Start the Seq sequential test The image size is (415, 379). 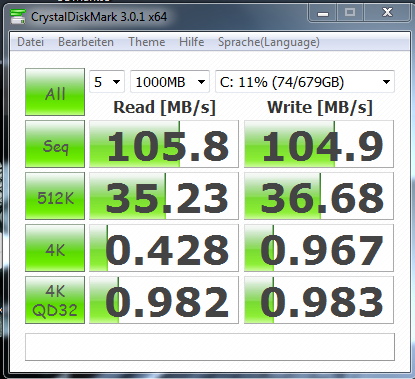pyautogui.click(x=55, y=144)
